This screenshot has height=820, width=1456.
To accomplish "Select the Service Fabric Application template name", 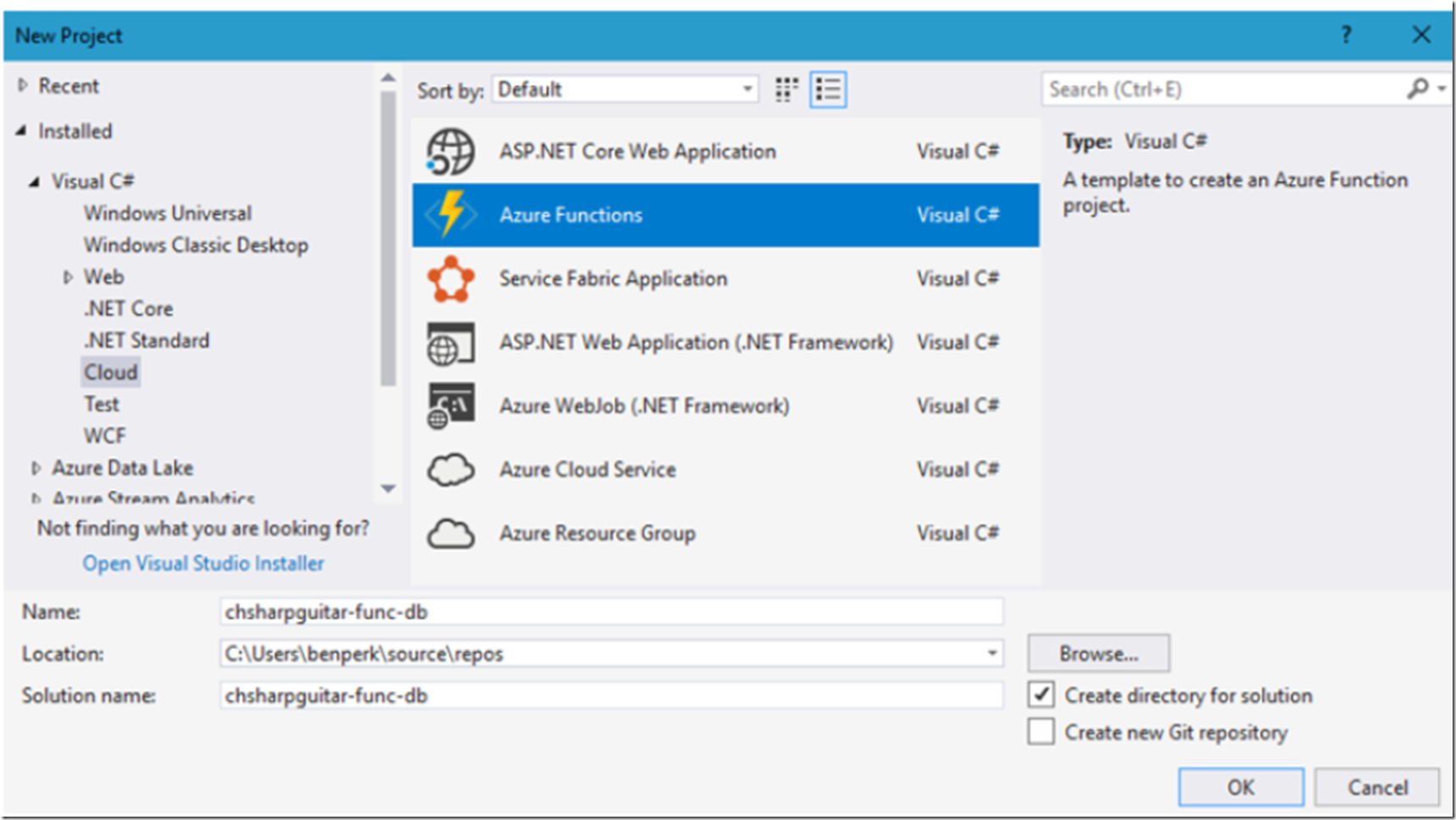I will [x=613, y=279].
